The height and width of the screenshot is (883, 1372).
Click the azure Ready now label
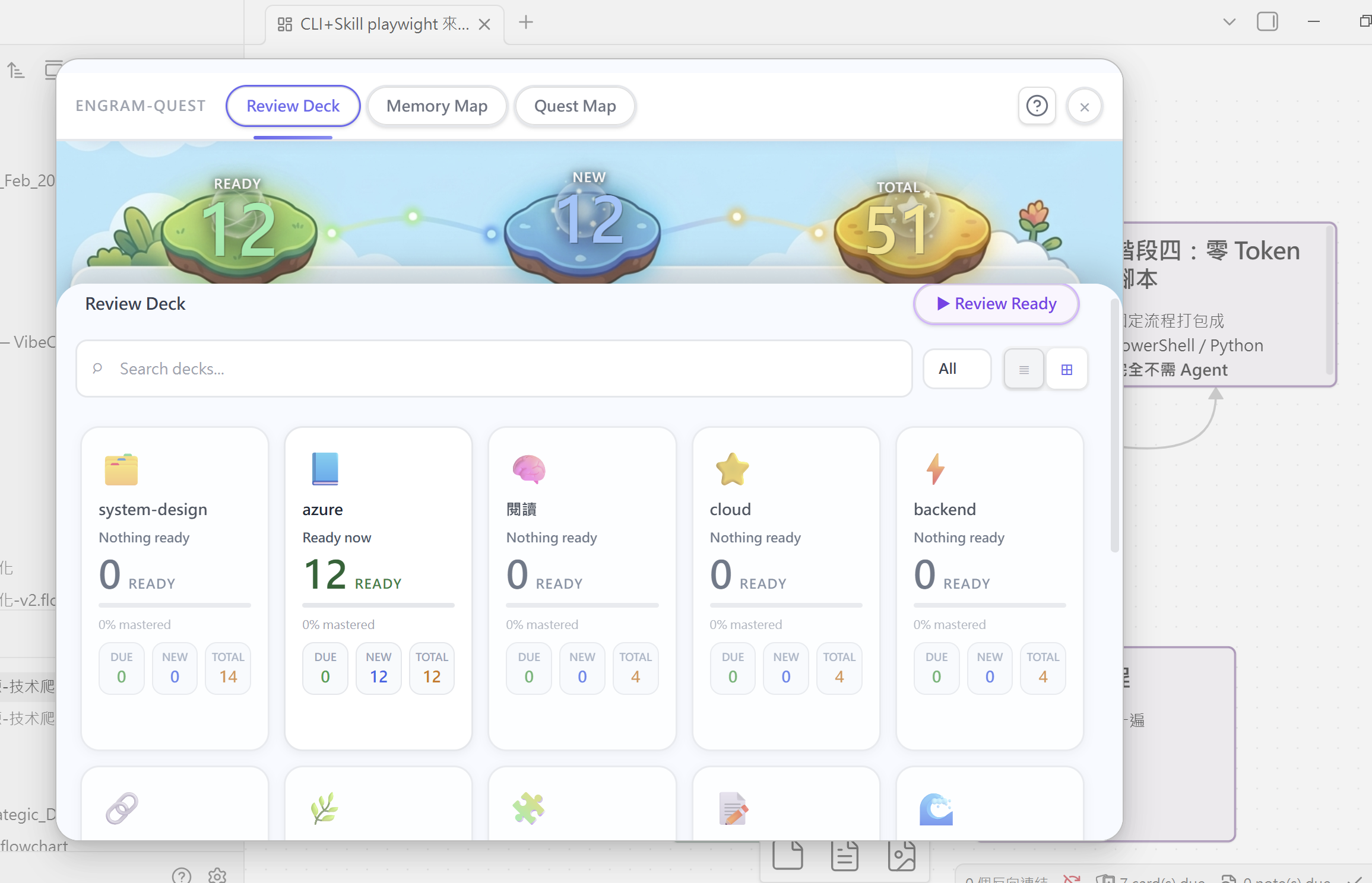pos(337,538)
